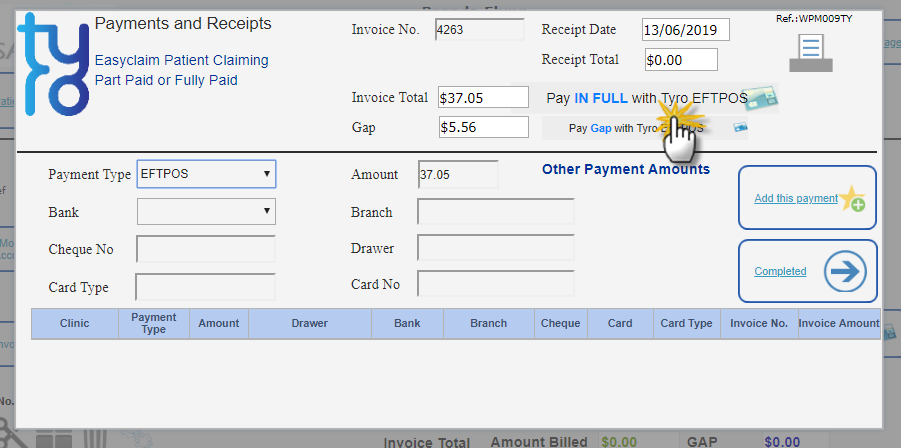Click the blue arrow icon beside Completed

[x=845, y=271]
